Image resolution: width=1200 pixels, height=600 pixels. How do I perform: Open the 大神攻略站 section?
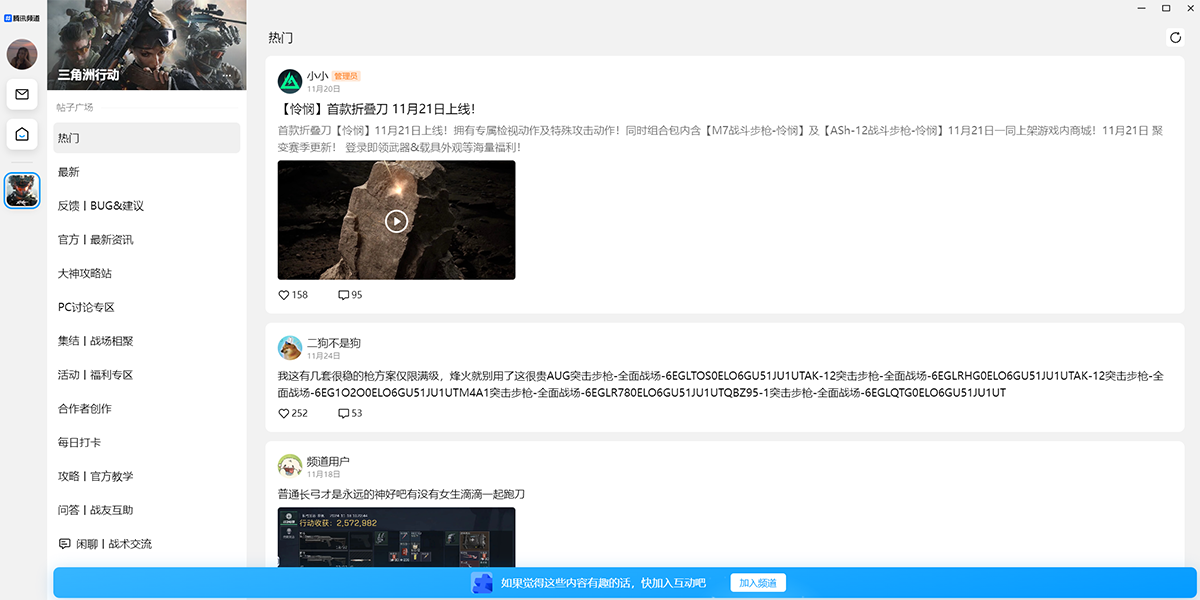[85, 273]
